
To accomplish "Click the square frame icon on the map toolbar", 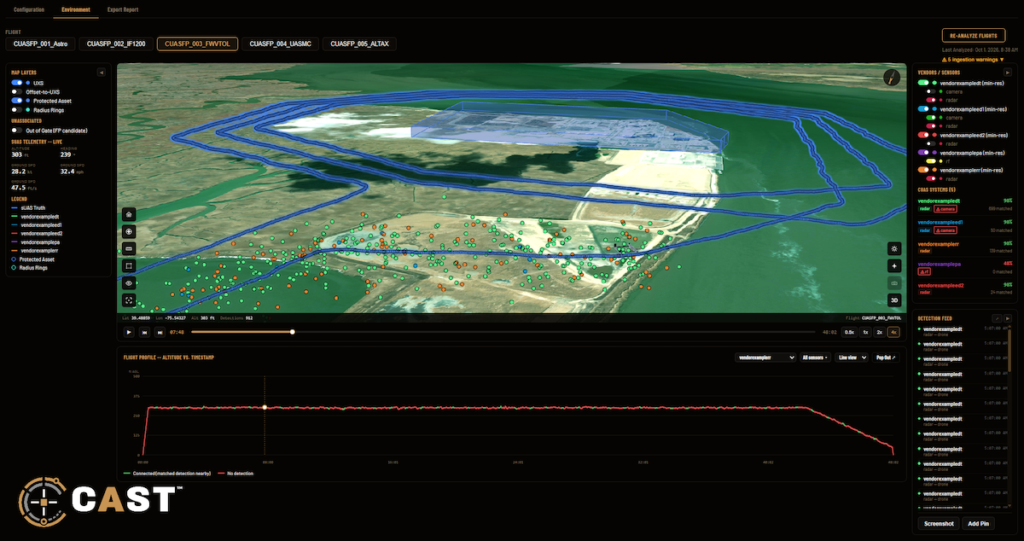I will point(129,266).
